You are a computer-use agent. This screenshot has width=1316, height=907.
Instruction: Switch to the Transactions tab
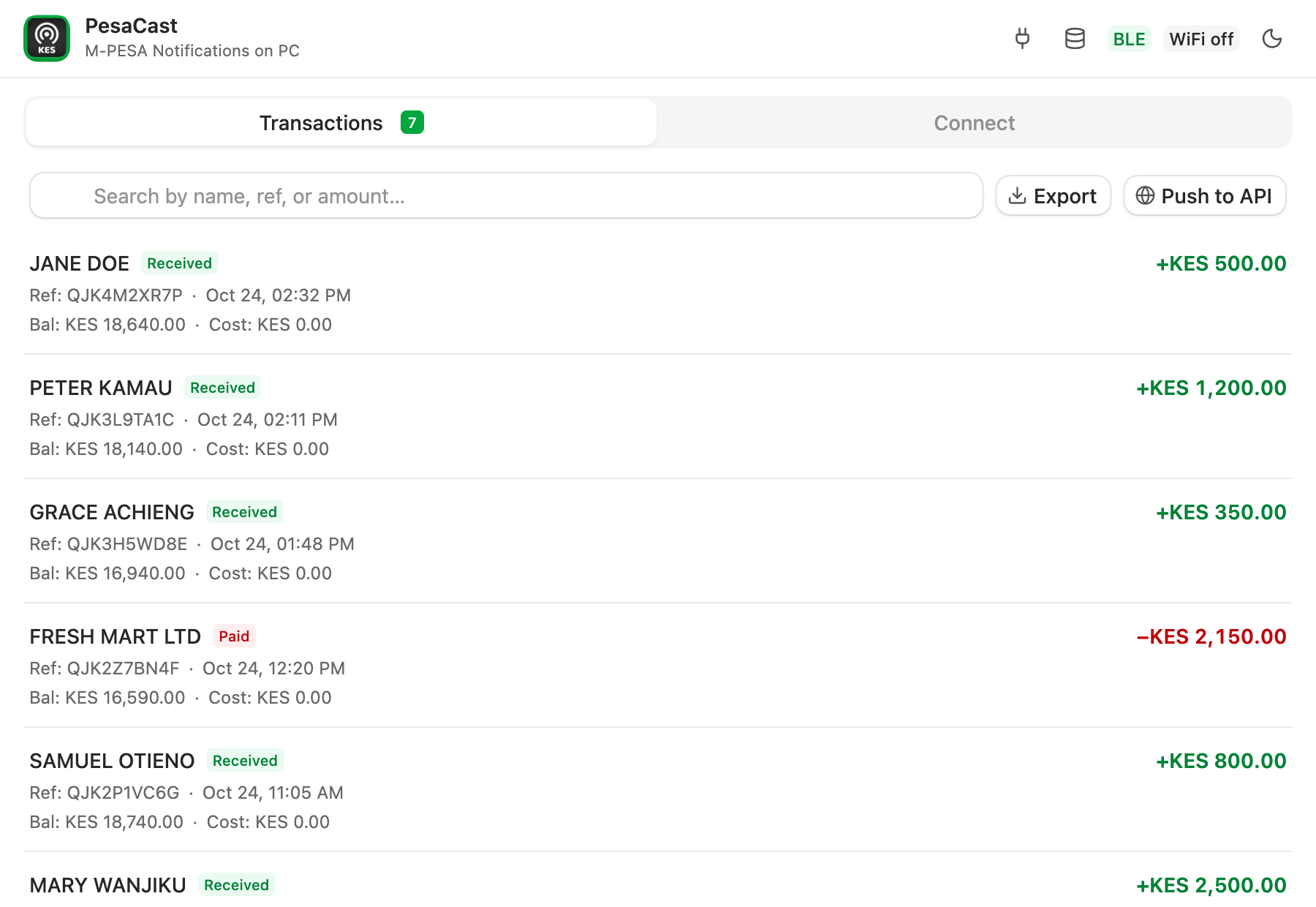click(341, 122)
